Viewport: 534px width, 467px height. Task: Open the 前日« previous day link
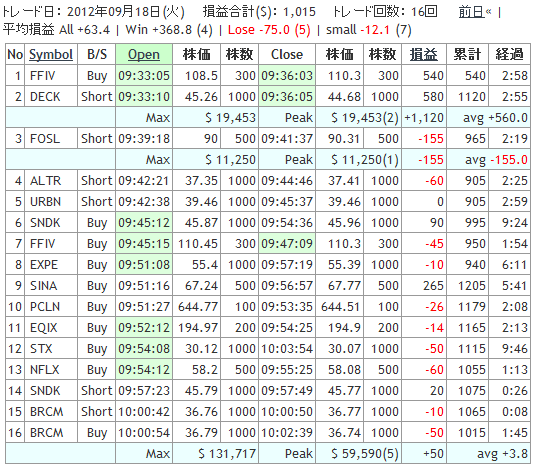point(475,12)
